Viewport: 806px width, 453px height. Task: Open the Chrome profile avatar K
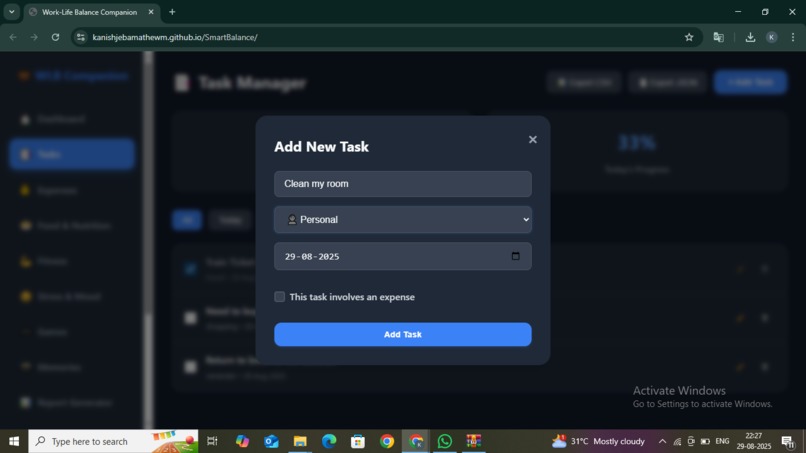click(772, 37)
